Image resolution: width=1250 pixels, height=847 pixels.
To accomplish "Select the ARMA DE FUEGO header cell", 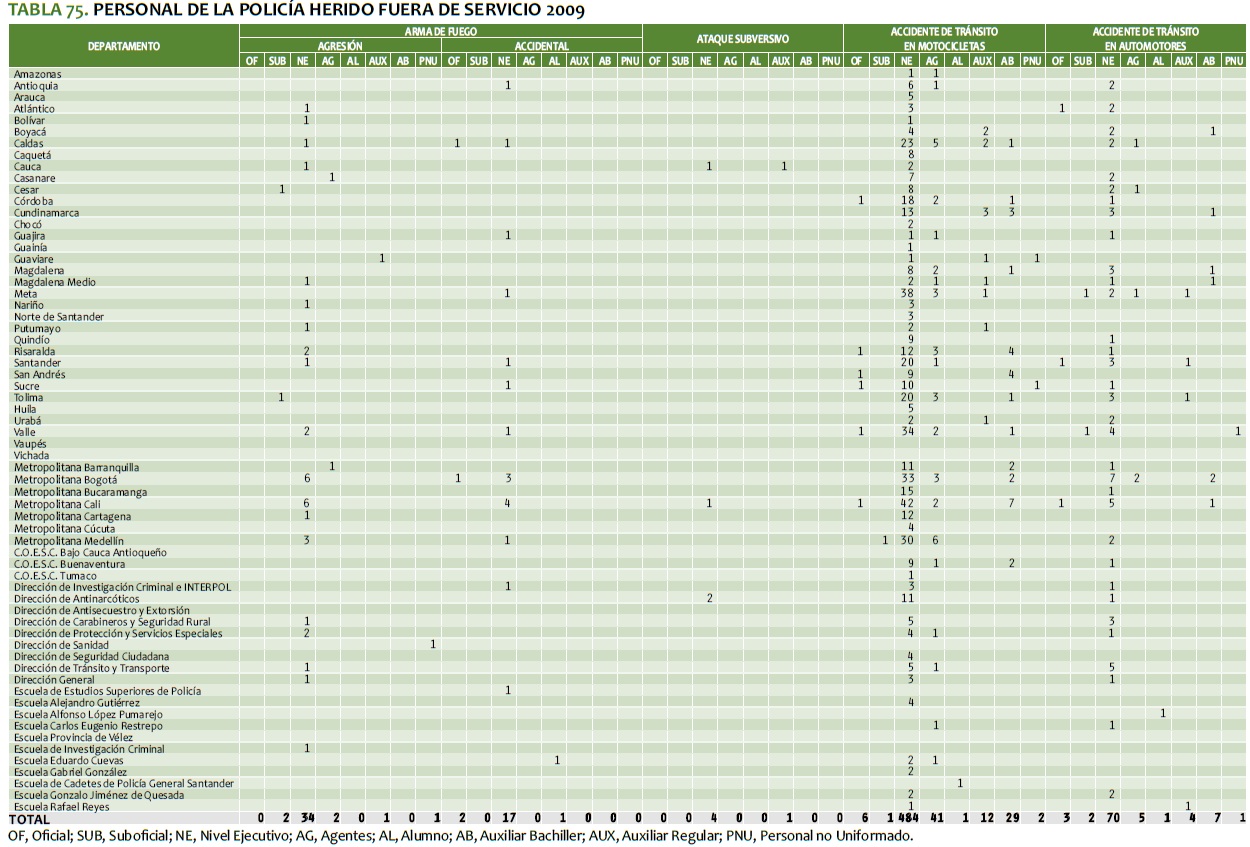I will 440,32.
